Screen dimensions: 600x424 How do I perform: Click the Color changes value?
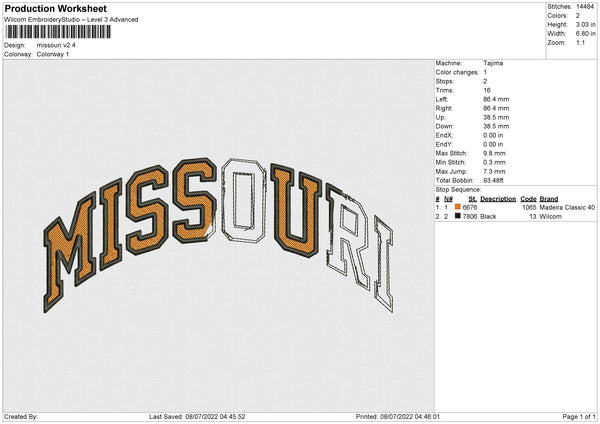[x=485, y=72]
